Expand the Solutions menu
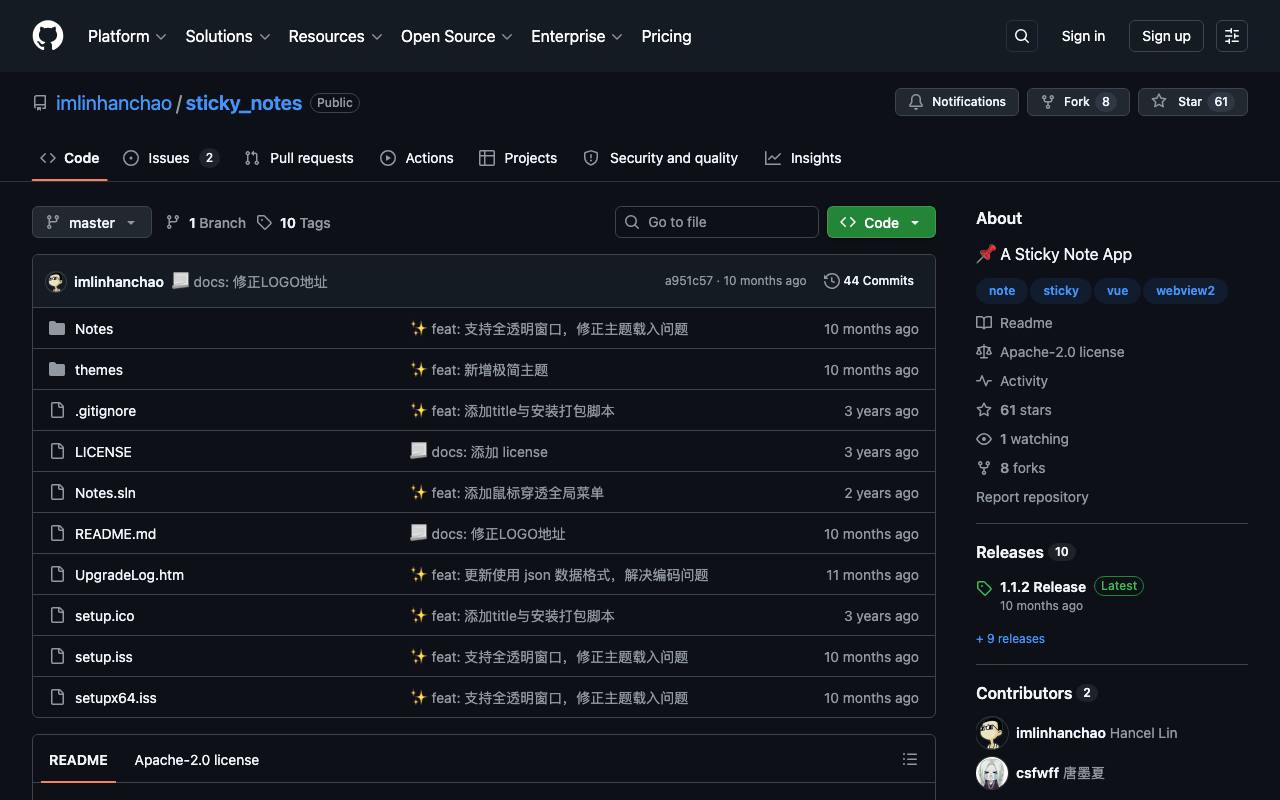This screenshot has height=800, width=1280. tap(228, 36)
